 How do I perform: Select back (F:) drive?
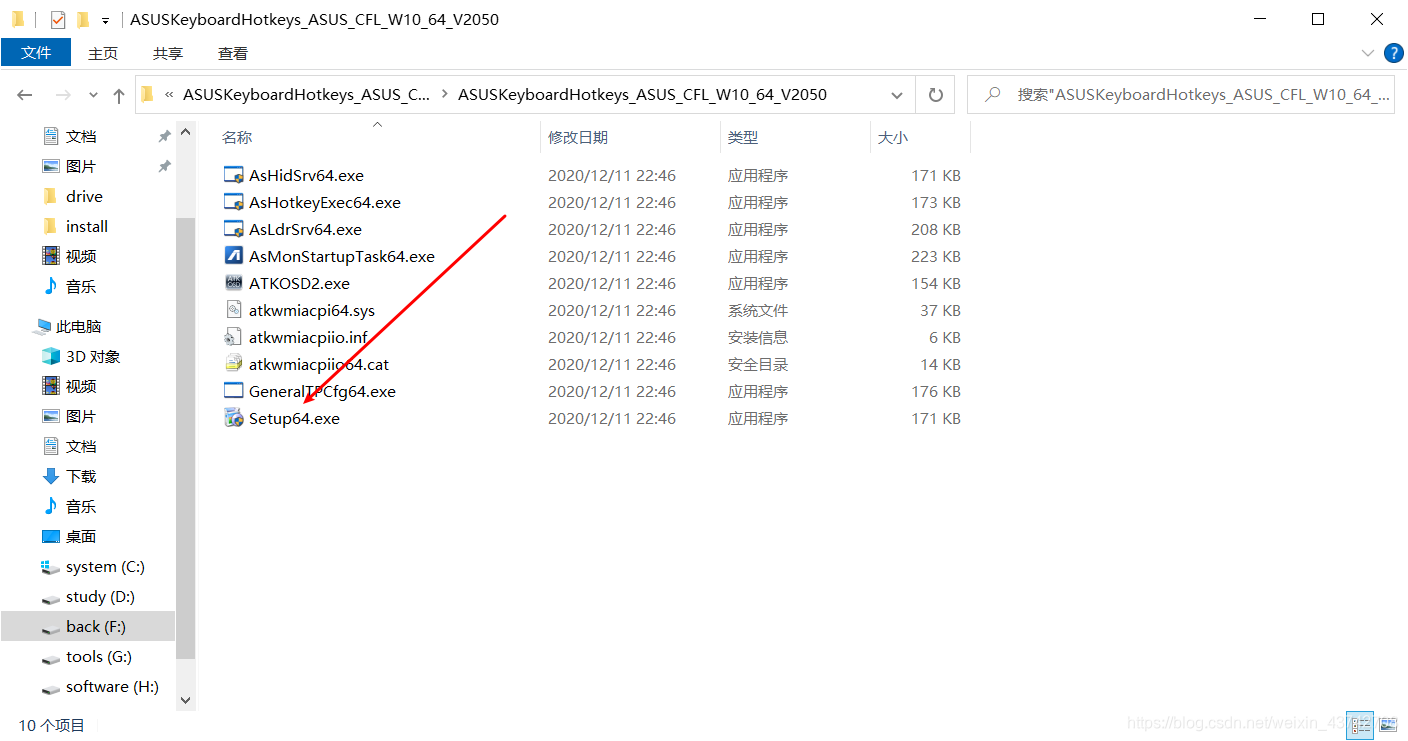point(88,626)
